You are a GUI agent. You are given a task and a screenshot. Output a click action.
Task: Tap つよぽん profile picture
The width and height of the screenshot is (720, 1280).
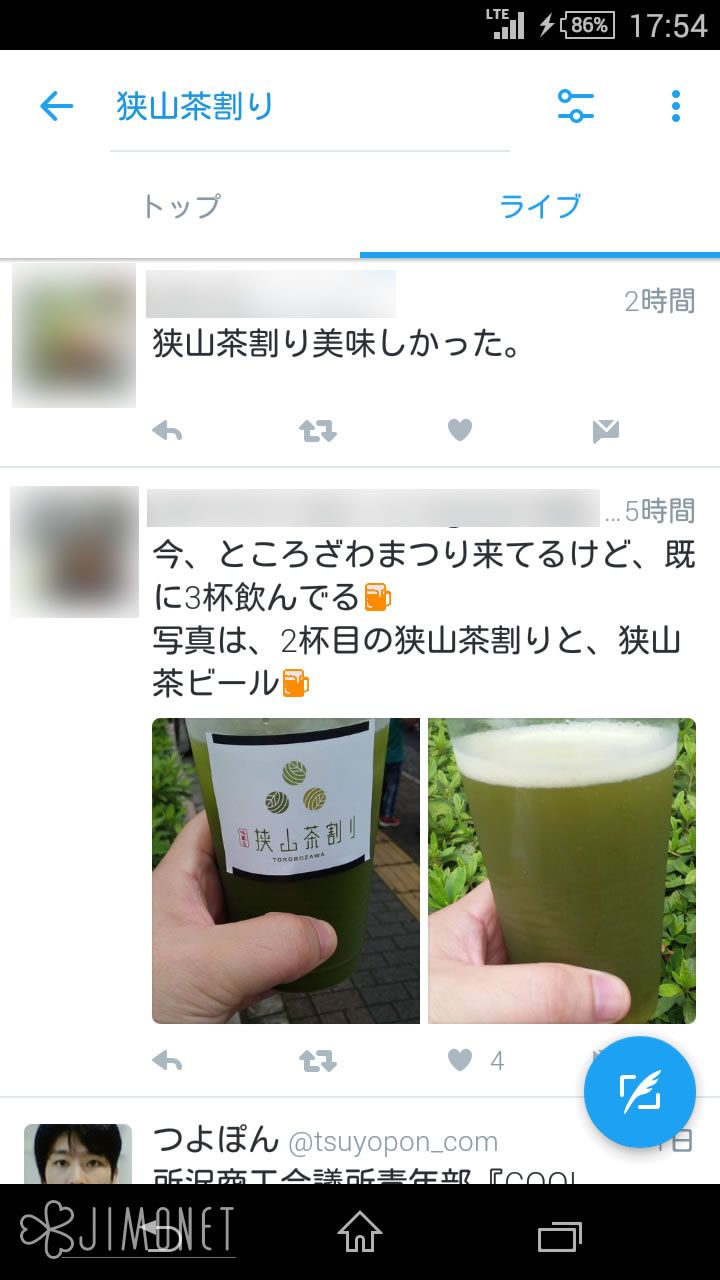click(x=78, y=1154)
